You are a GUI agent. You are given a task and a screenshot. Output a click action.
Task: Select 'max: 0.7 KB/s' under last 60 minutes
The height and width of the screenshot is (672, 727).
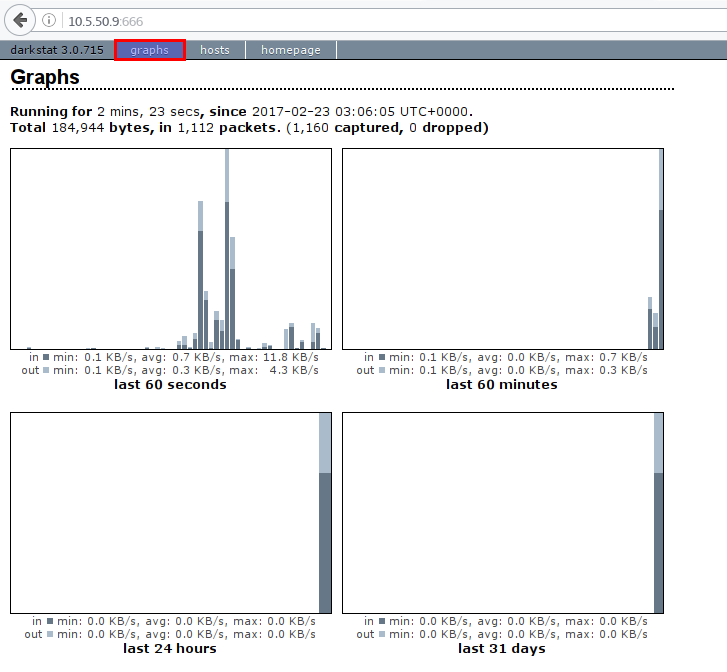(x=606, y=358)
